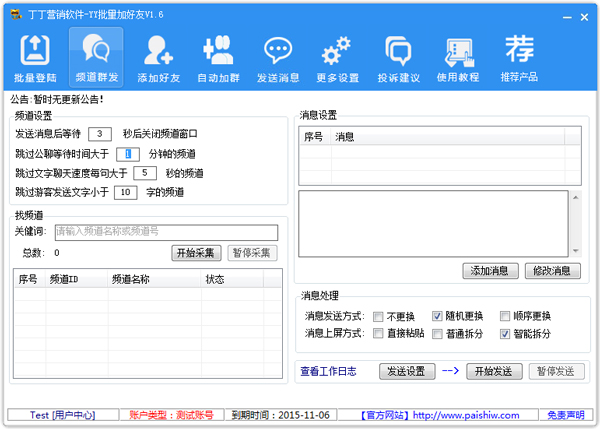Open 使用教程 tutorial icon
Screen dimensions: 600x429
tap(458, 58)
